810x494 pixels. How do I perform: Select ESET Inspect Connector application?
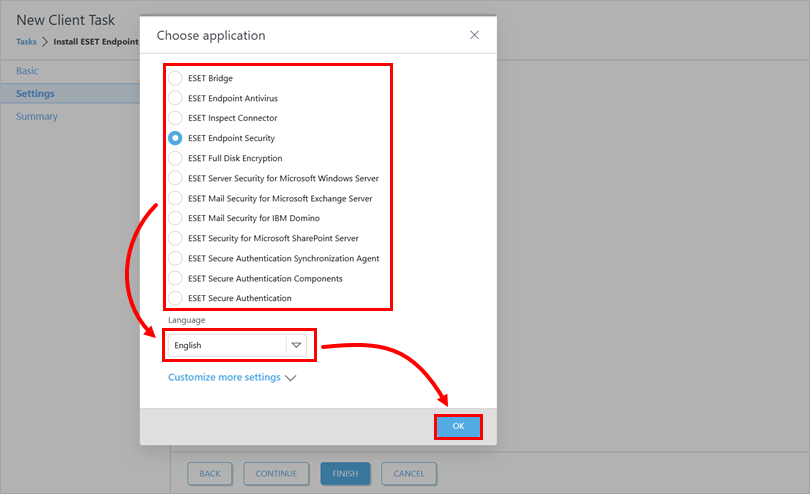(176, 118)
